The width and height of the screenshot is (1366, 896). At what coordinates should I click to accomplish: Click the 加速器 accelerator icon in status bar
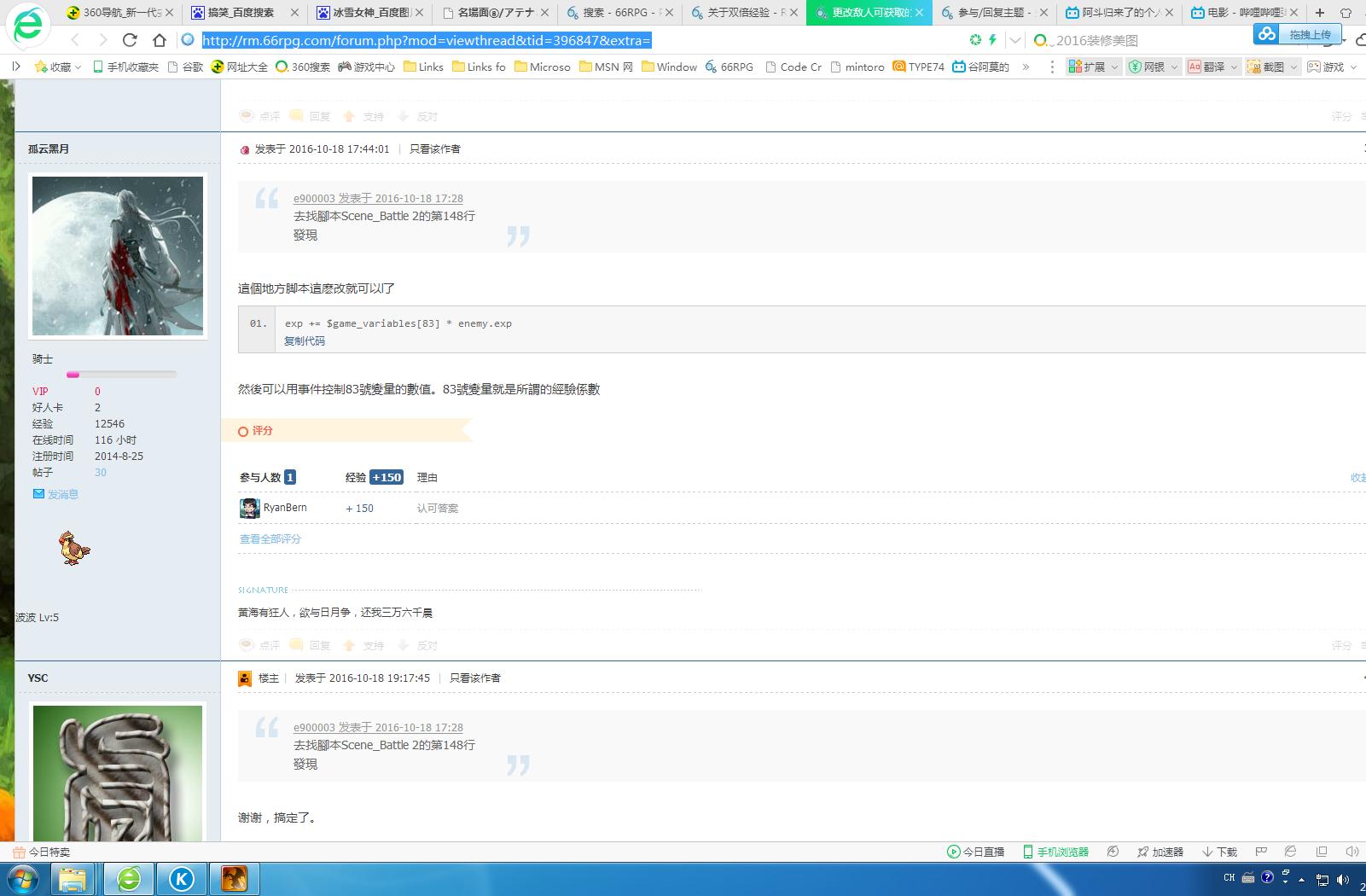(1160, 852)
